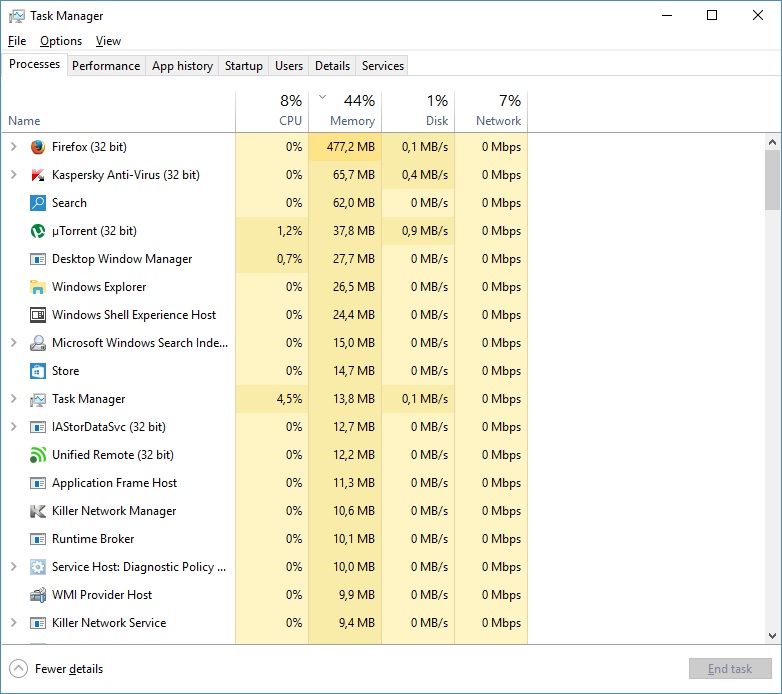Switch to the Details tab
This screenshot has height=694, width=782.
[332, 66]
